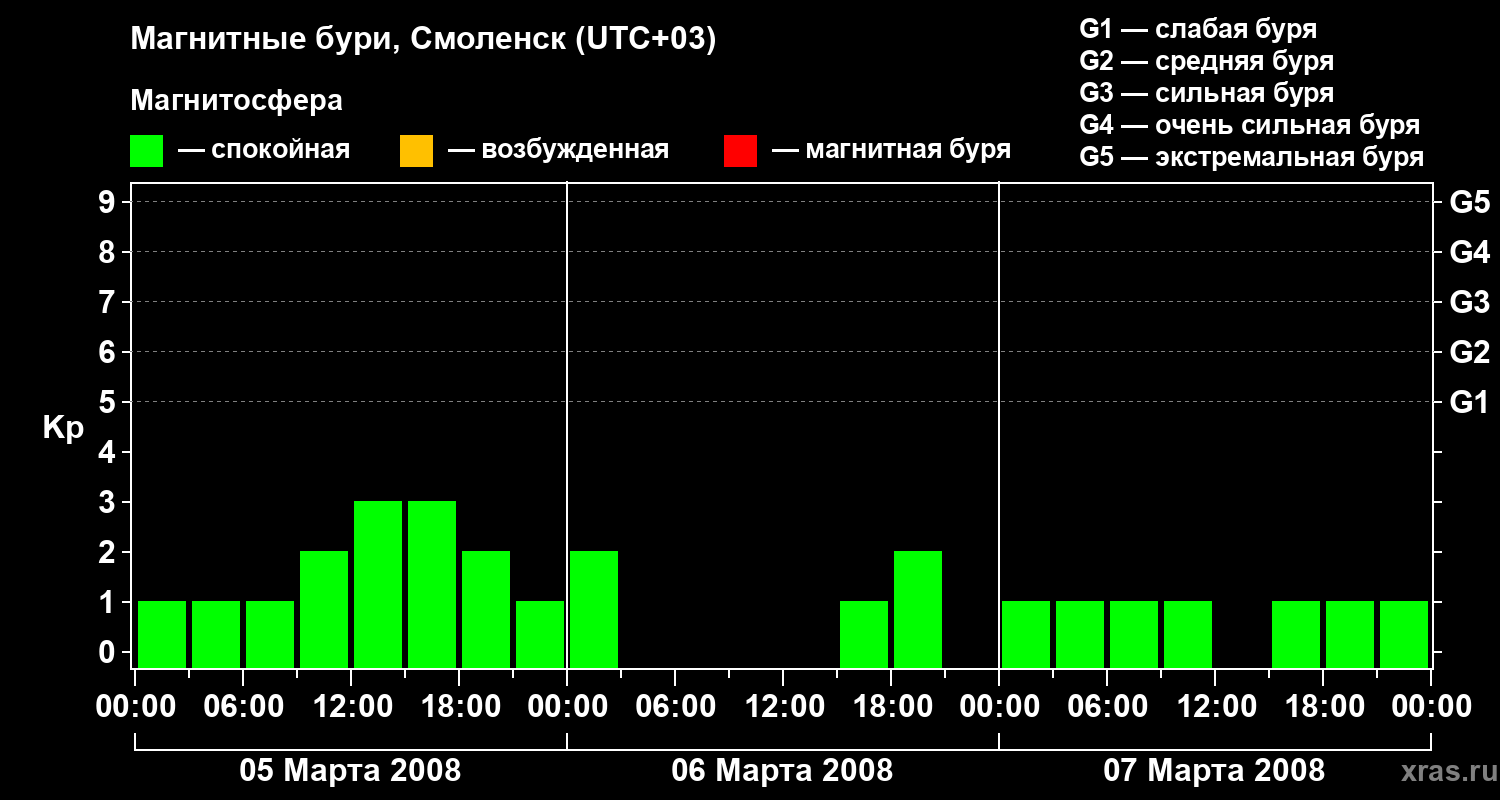Click the Kp 2 bar before 12:00 on 05 March
Screen dimensions: 1500x800
pyautogui.click(x=324, y=609)
